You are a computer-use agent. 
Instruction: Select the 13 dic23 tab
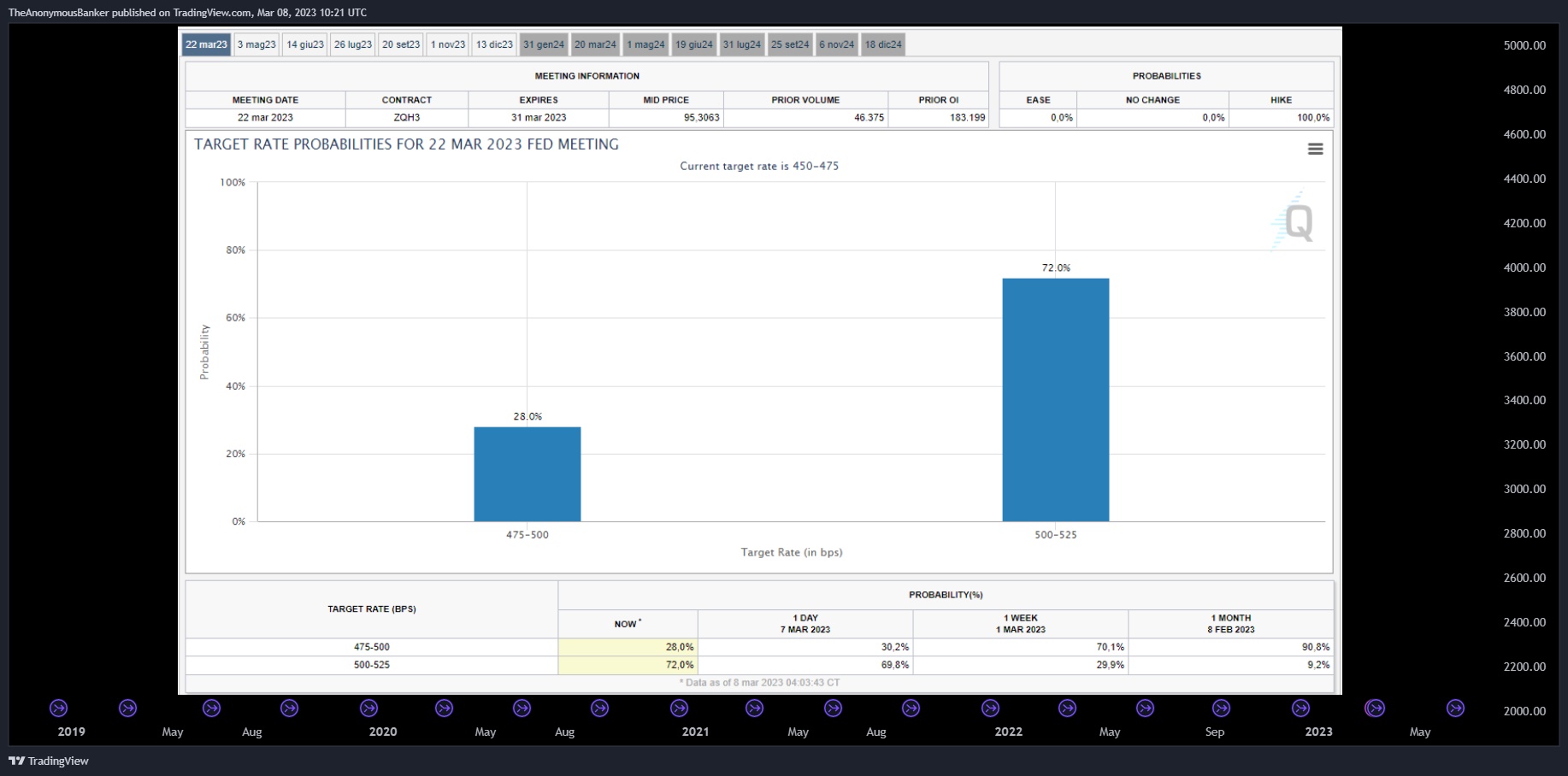[494, 44]
